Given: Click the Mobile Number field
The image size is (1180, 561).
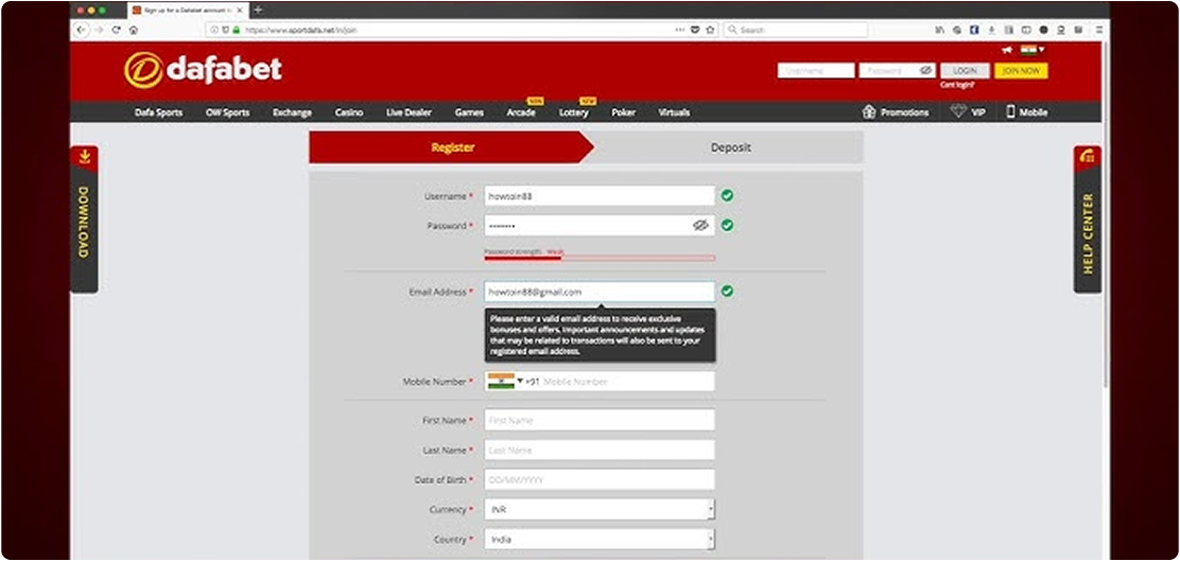Looking at the screenshot, I should click(600, 381).
